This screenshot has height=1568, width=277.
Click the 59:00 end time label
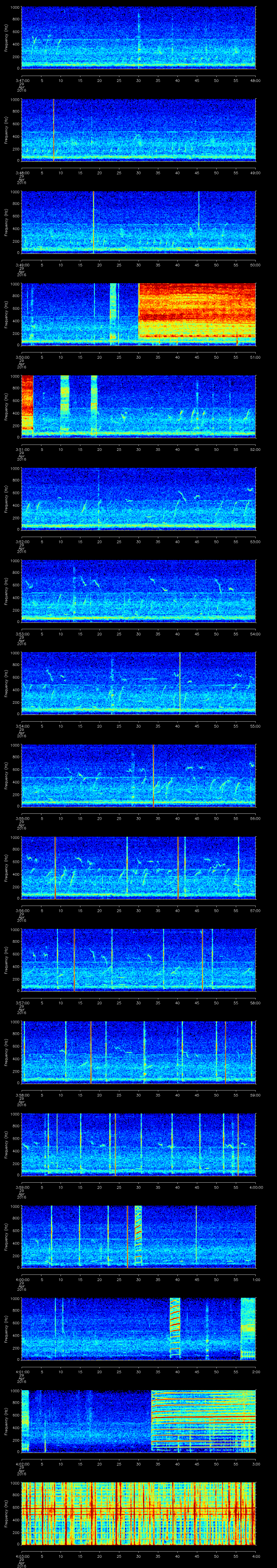pyautogui.click(x=255, y=1095)
